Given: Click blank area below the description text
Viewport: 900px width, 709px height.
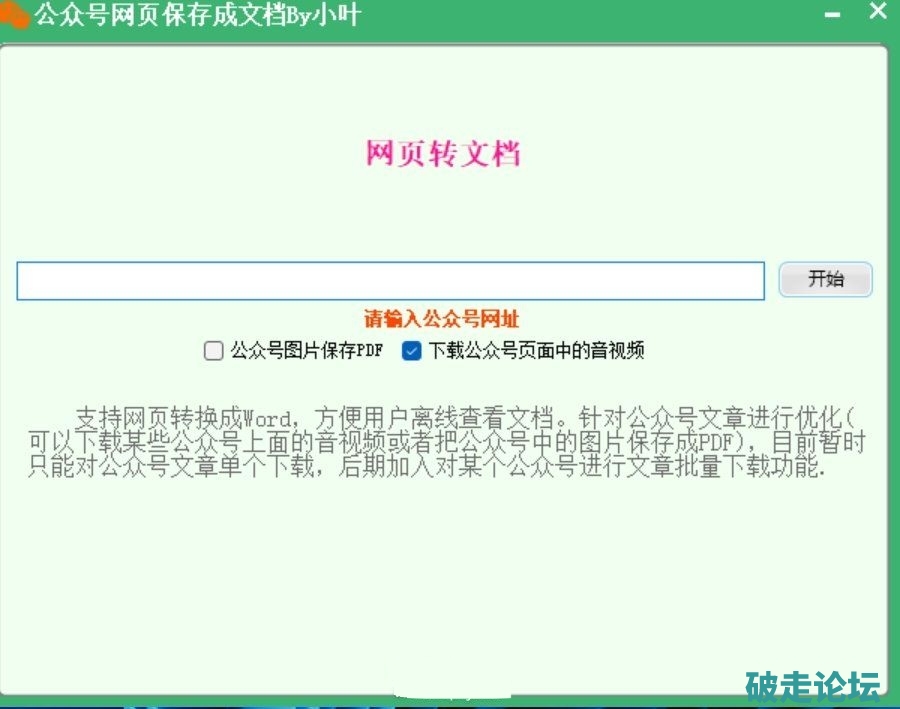Looking at the screenshot, I should pyautogui.click(x=443, y=580).
